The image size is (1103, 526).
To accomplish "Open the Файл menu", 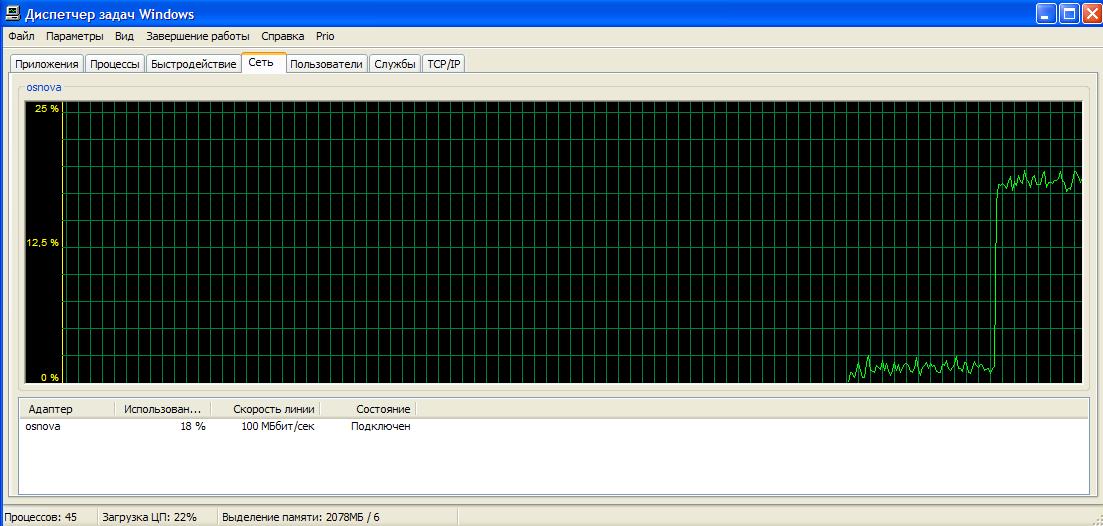I will pos(21,36).
